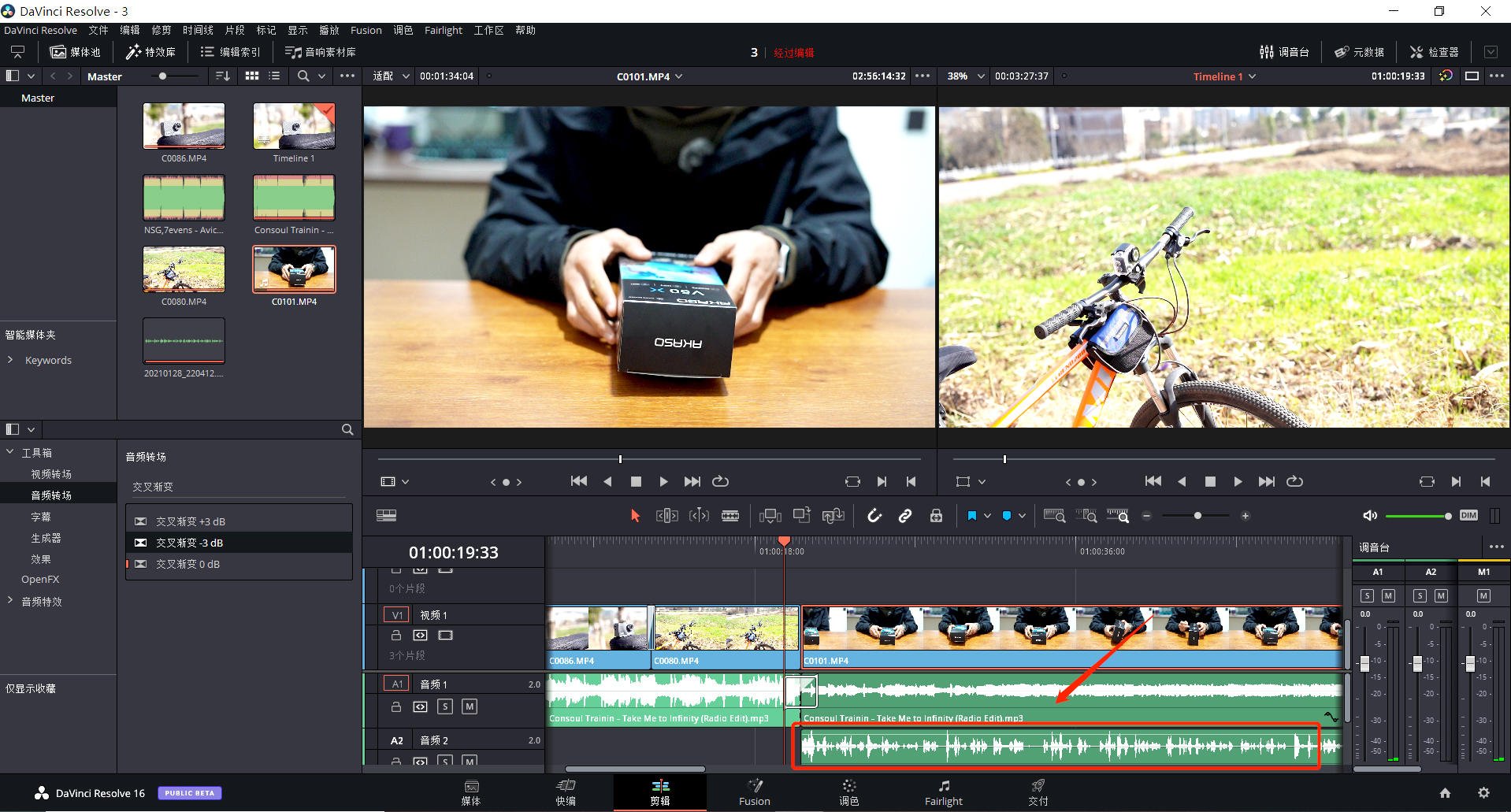1511x812 pixels.
Task: Toggle the DIM audio button
Action: click(x=1468, y=515)
